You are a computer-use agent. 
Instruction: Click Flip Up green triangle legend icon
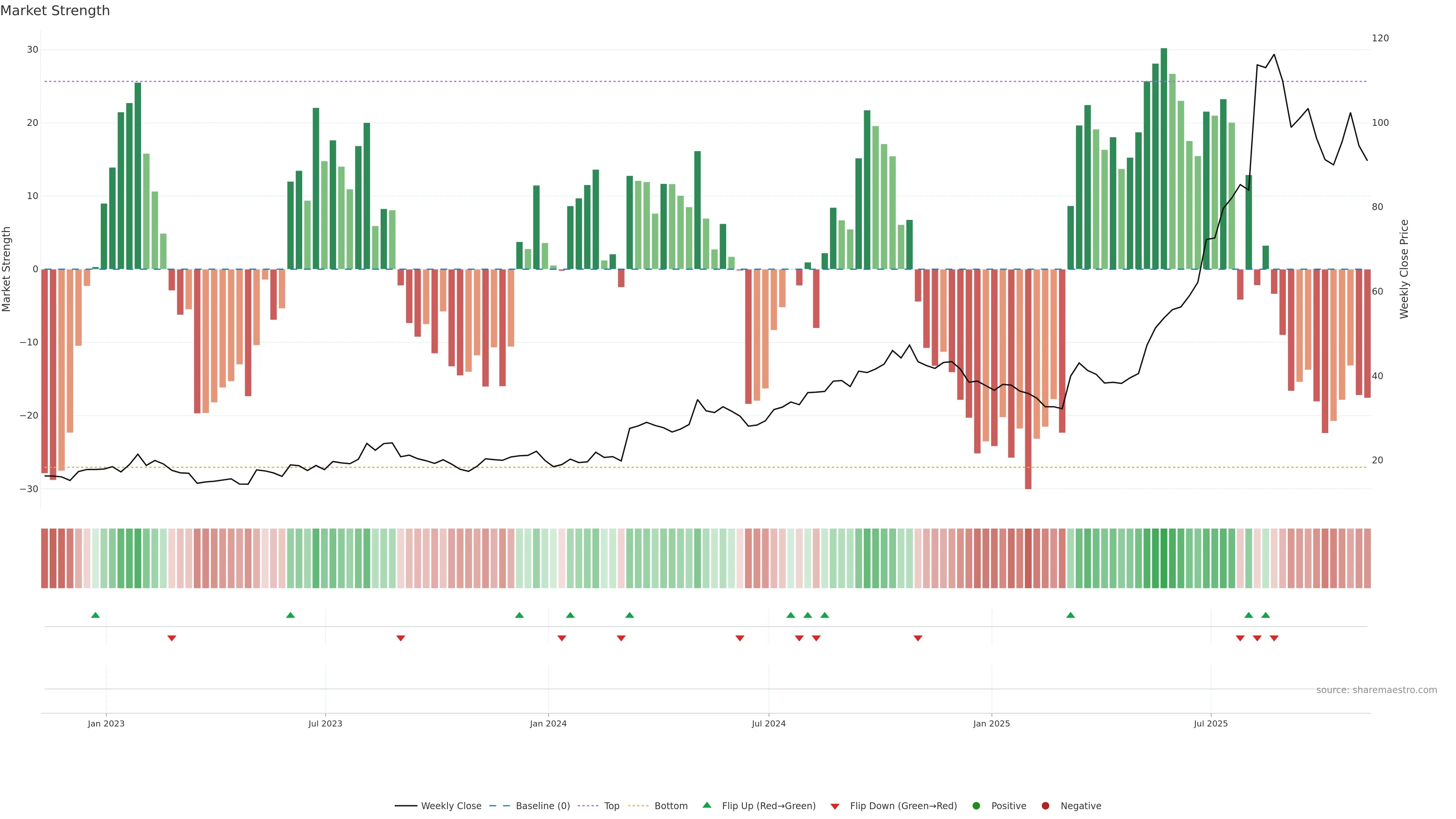click(x=706, y=805)
